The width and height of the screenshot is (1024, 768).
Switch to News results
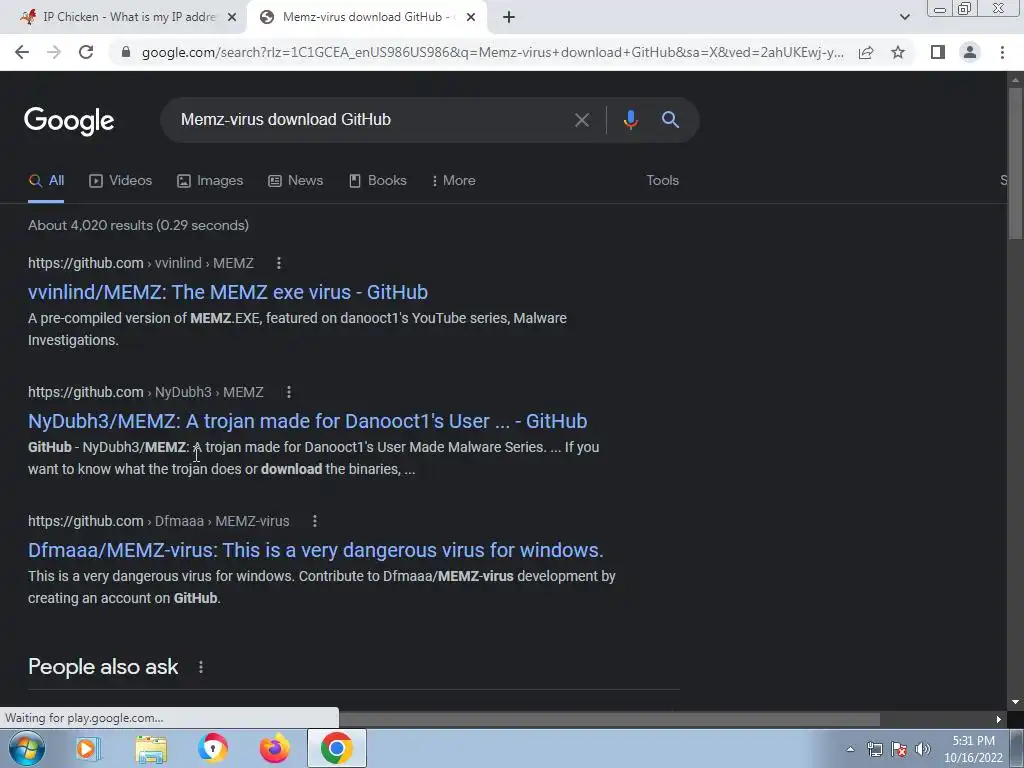point(296,180)
